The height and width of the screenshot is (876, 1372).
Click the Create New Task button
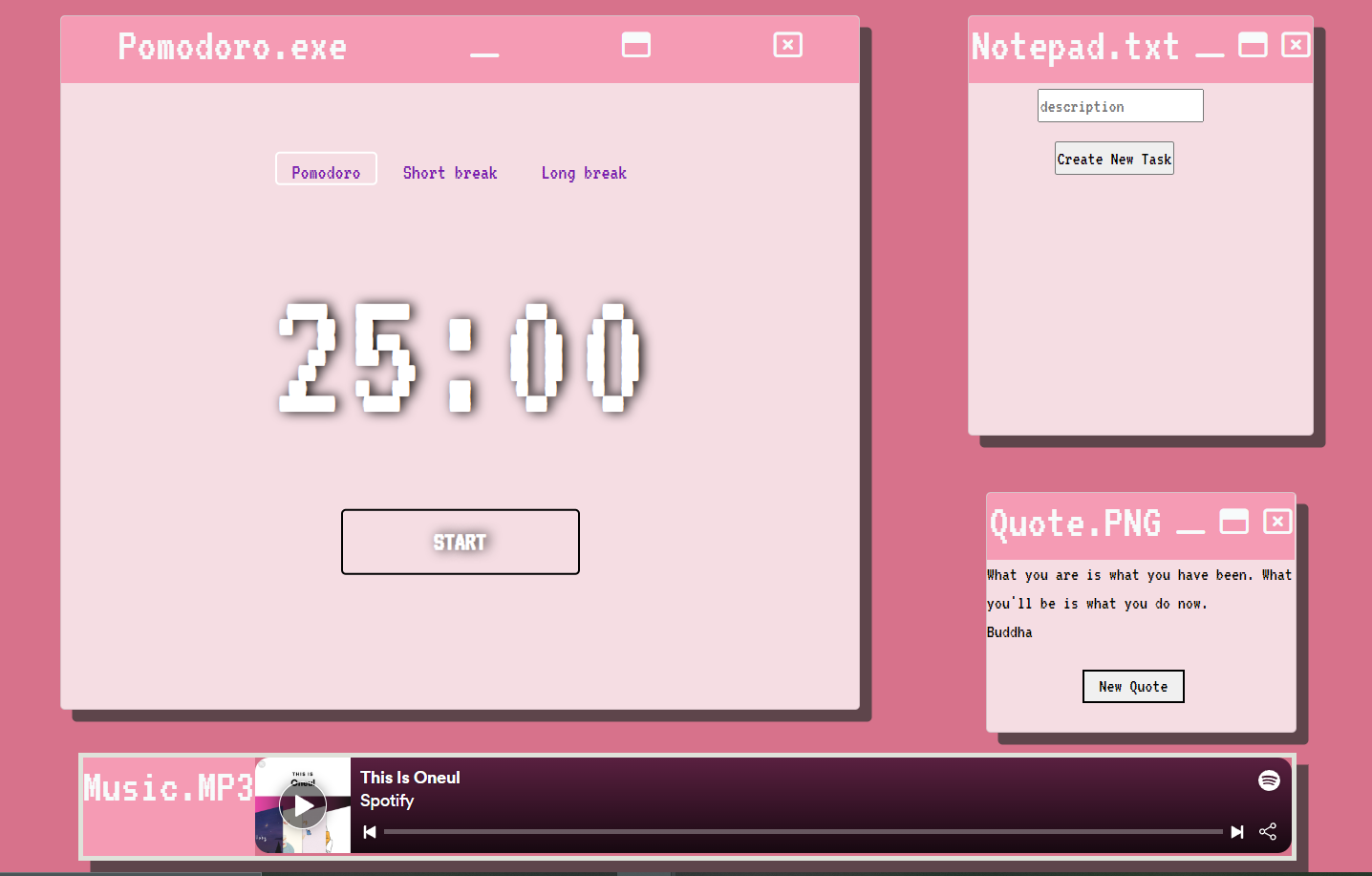(1114, 159)
